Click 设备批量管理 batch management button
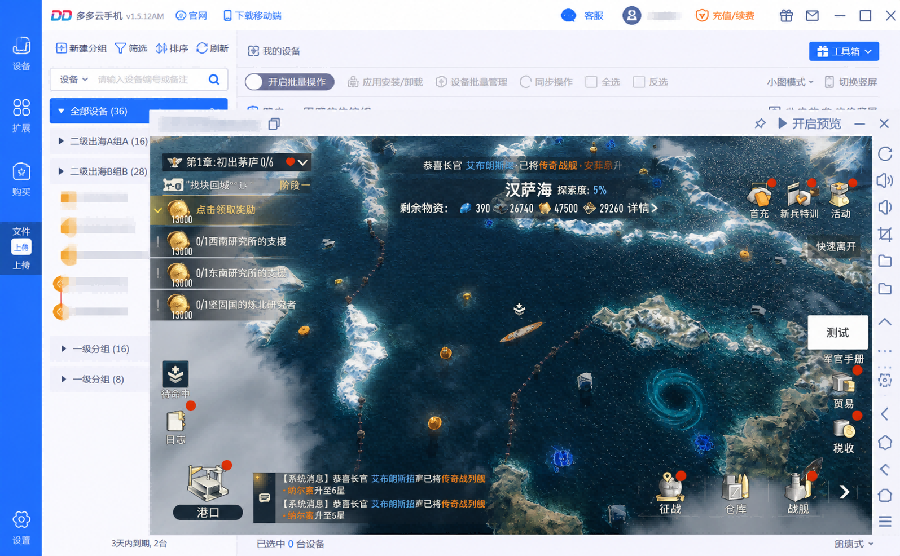900x556 pixels. 471,82
